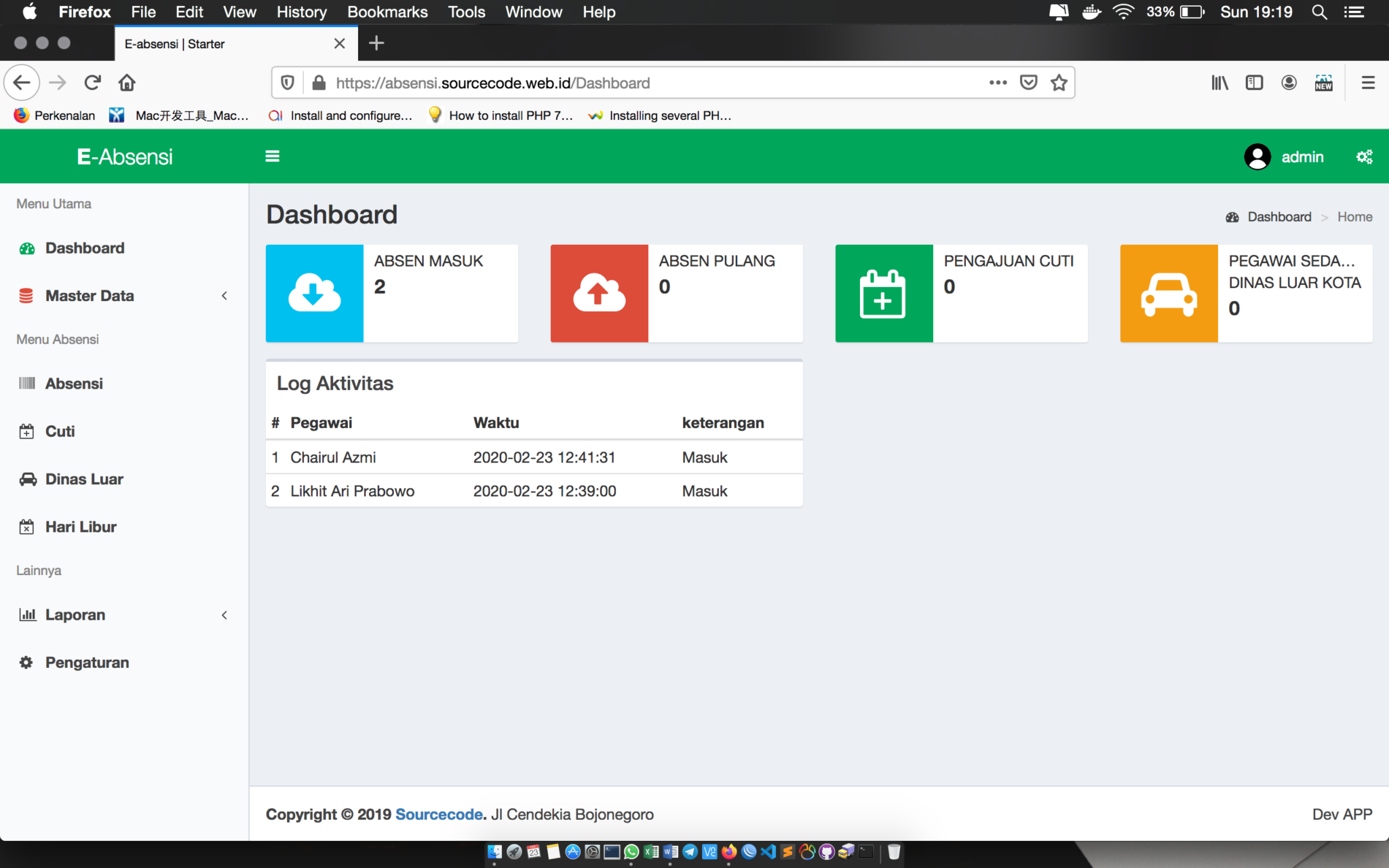Click the Absen Pulang cloud upload icon
Screen dimensions: 1389x868
599,293
